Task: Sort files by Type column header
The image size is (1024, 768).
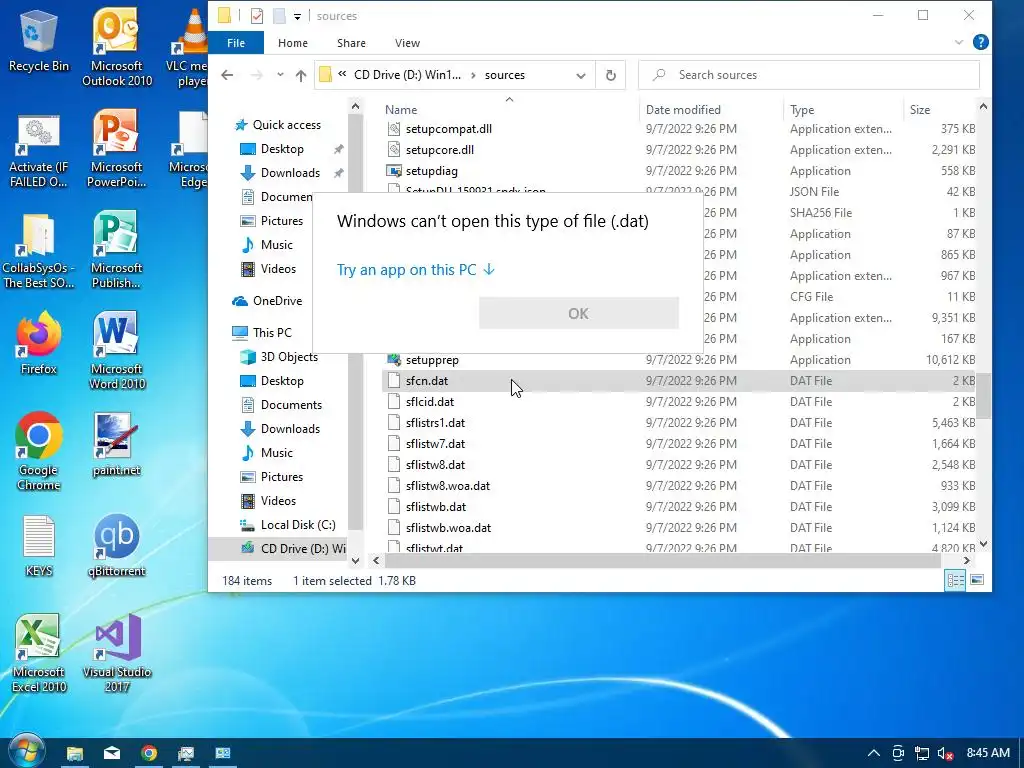Action: pyautogui.click(x=843, y=110)
